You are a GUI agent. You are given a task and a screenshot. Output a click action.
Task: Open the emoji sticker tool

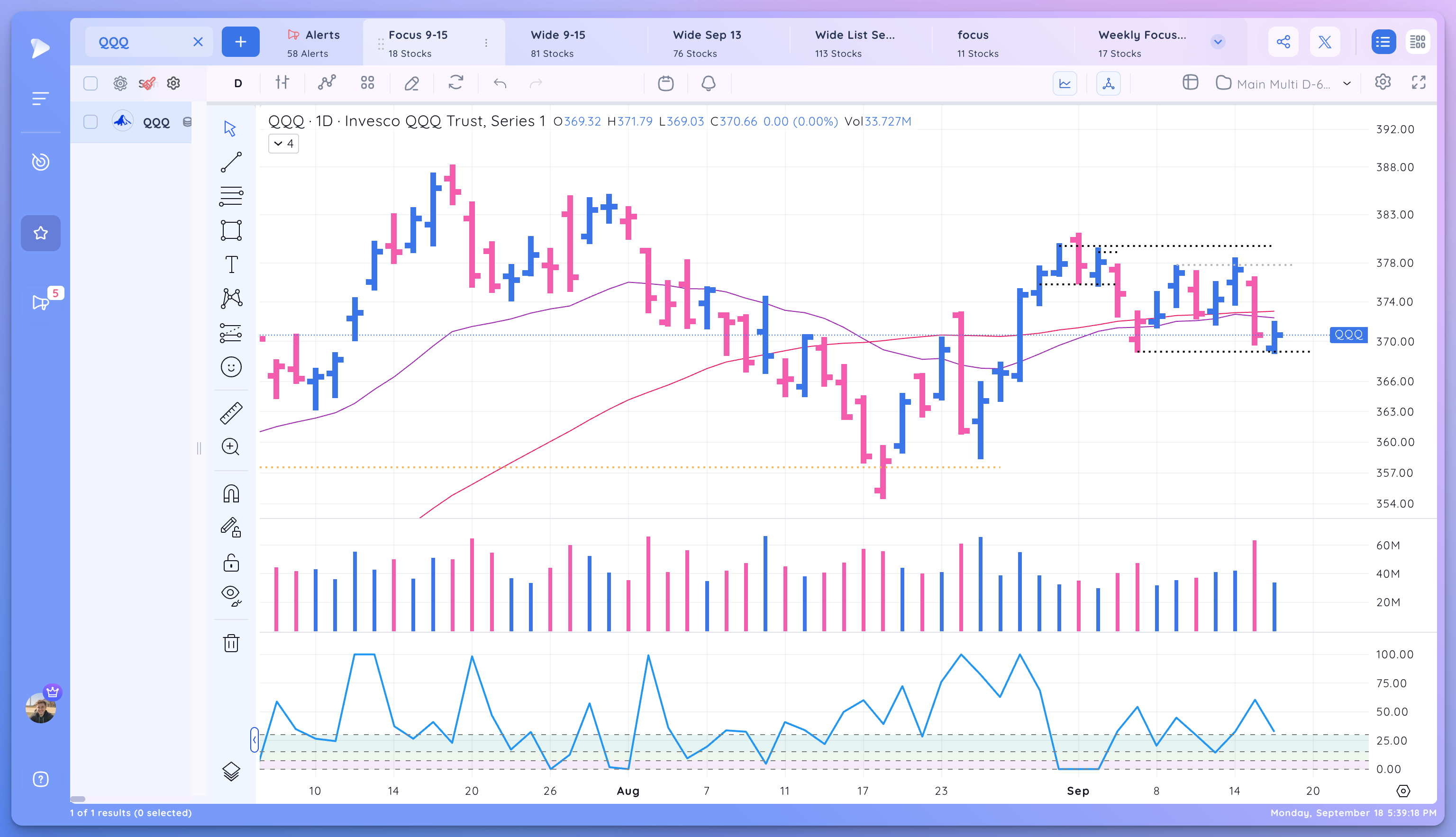230,367
